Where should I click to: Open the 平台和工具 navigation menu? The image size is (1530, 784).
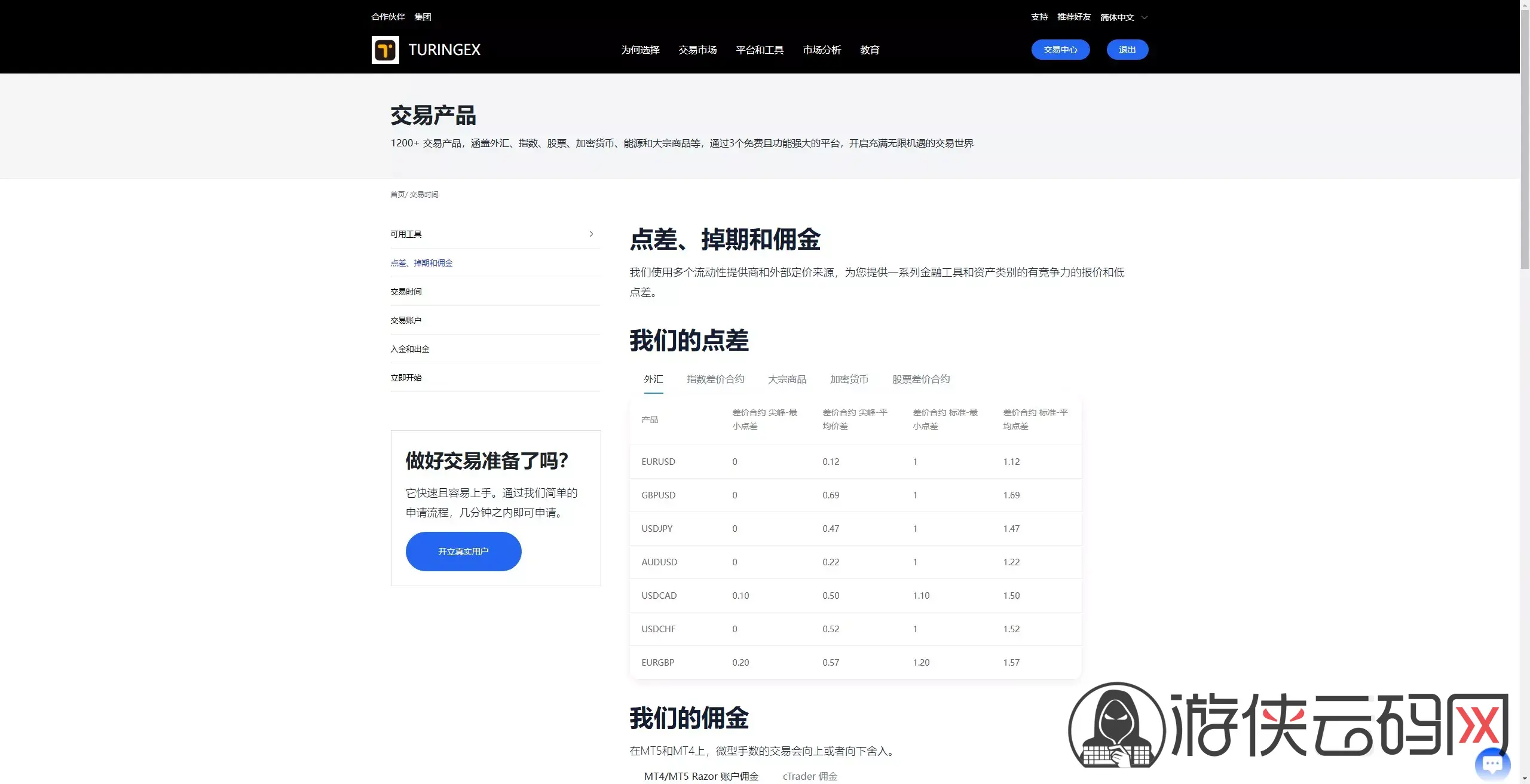pyautogui.click(x=760, y=50)
